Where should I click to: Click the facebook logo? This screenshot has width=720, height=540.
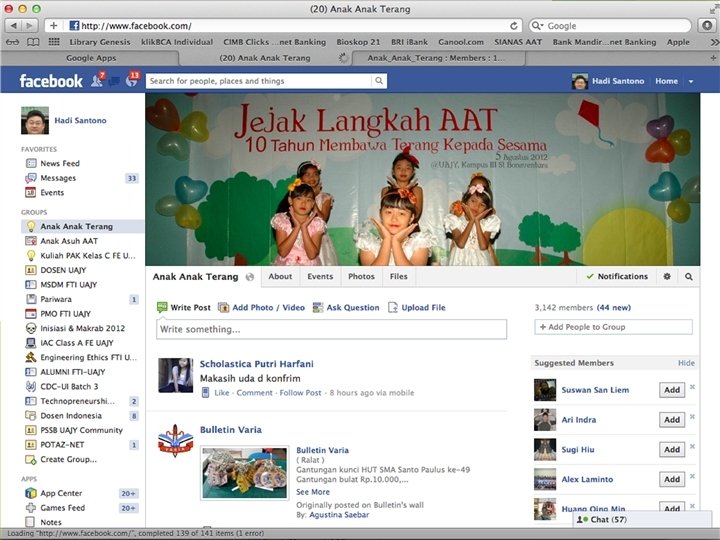[x=51, y=81]
